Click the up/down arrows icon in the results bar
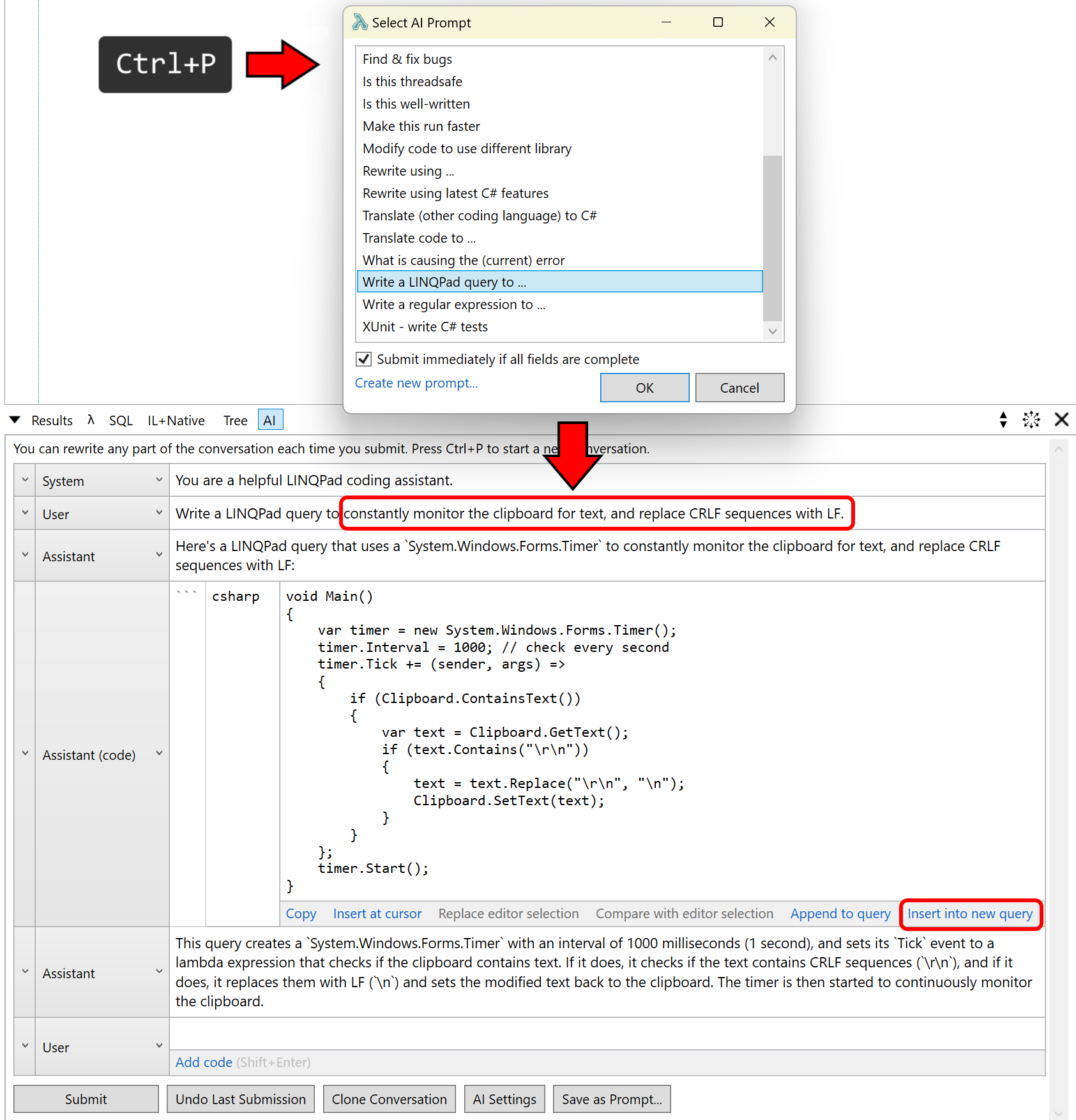The height and width of the screenshot is (1120, 1076). pos(1003,420)
